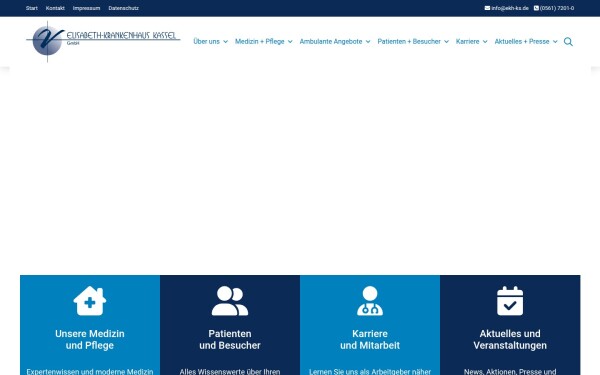Expand the chevron next to Aktuelles + Presse

tap(555, 42)
